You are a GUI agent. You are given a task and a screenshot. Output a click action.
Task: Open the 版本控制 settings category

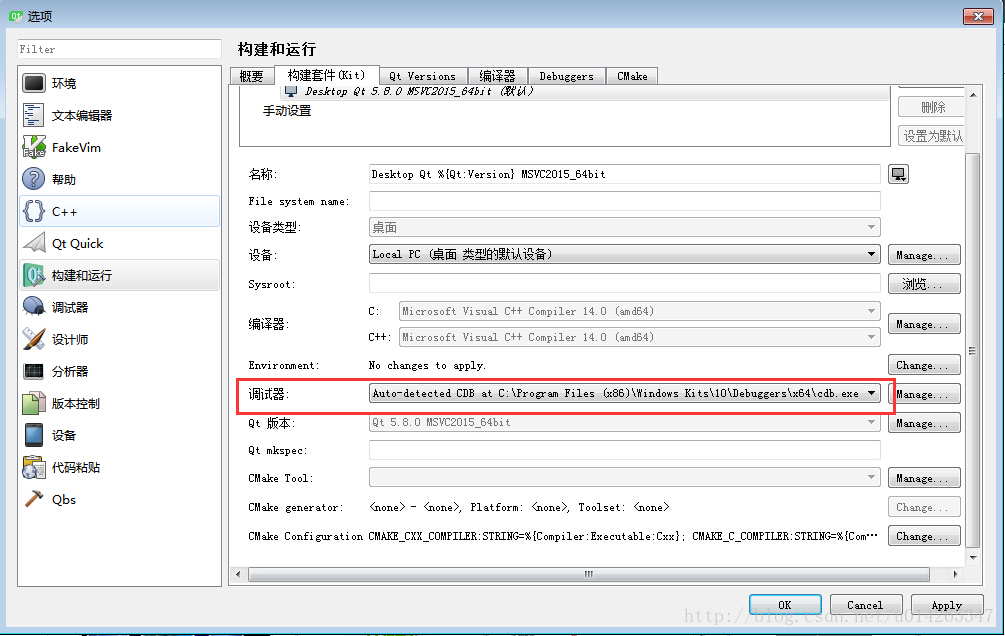coord(119,404)
